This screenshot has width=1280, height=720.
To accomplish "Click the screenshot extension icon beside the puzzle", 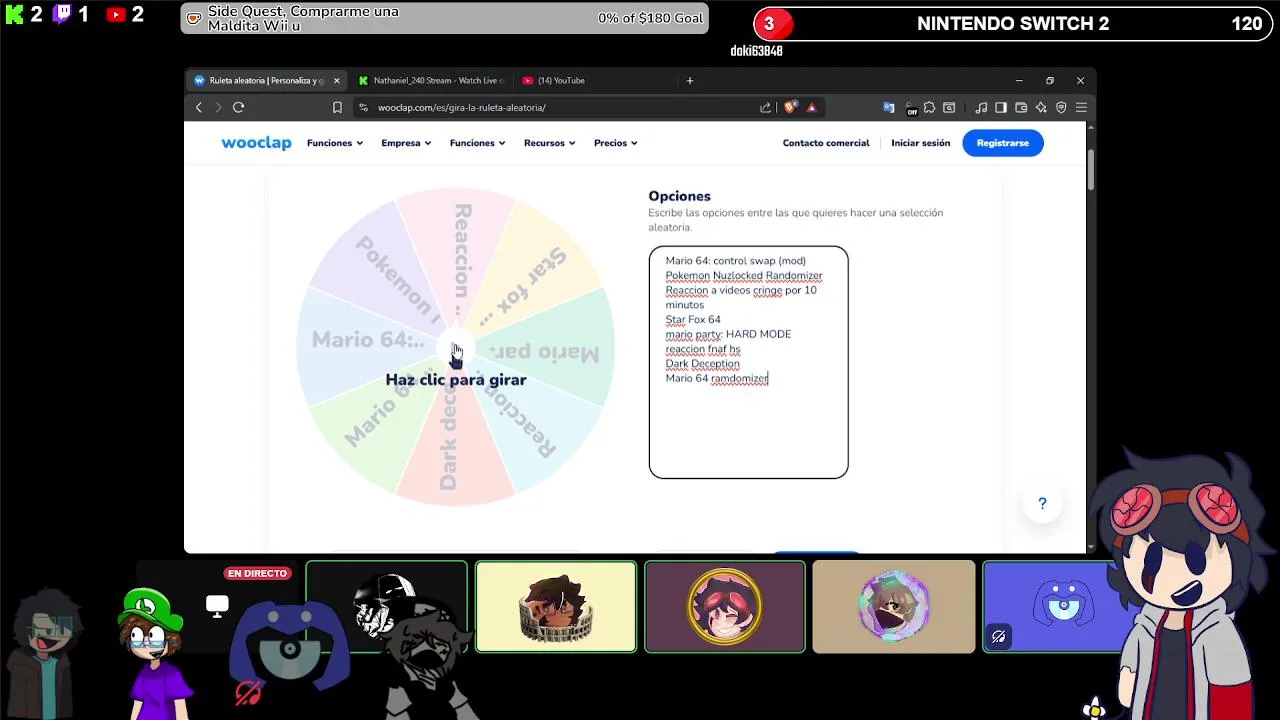I will [949, 107].
